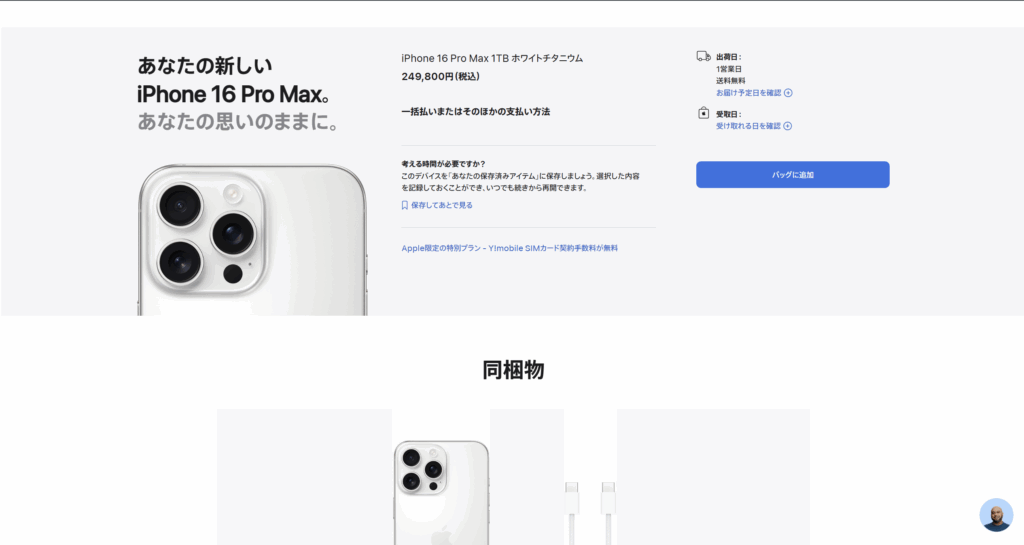
Task: Expand details with plus icon after 受け取れる日を確認
Action: [788, 126]
